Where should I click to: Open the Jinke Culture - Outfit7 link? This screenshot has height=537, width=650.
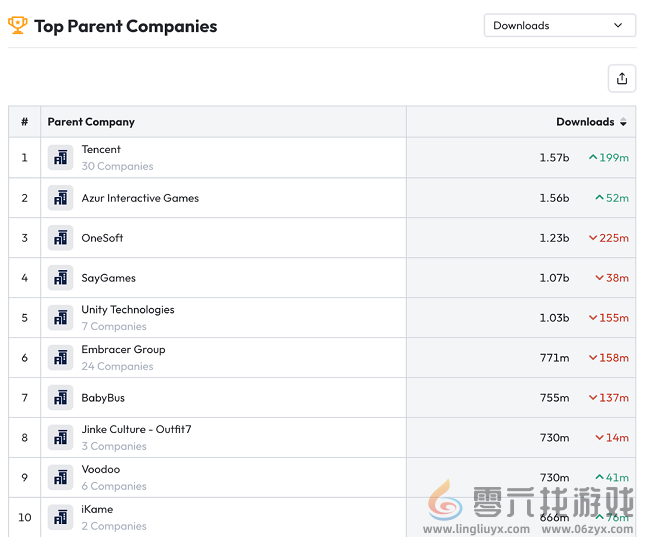(x=136, y=429)
